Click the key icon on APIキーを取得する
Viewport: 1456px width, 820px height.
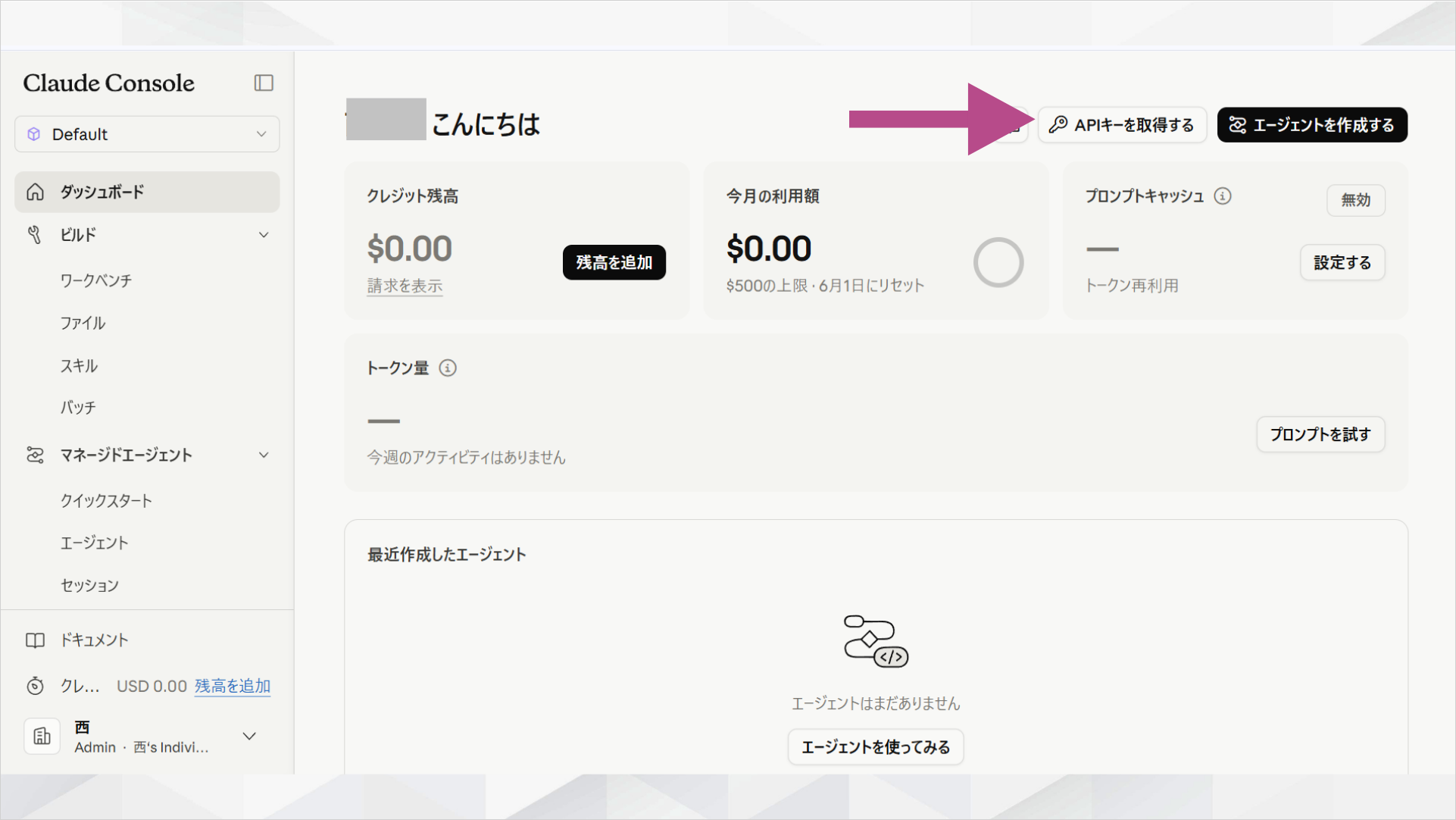pyautogui.click(x=1058, y=125)
